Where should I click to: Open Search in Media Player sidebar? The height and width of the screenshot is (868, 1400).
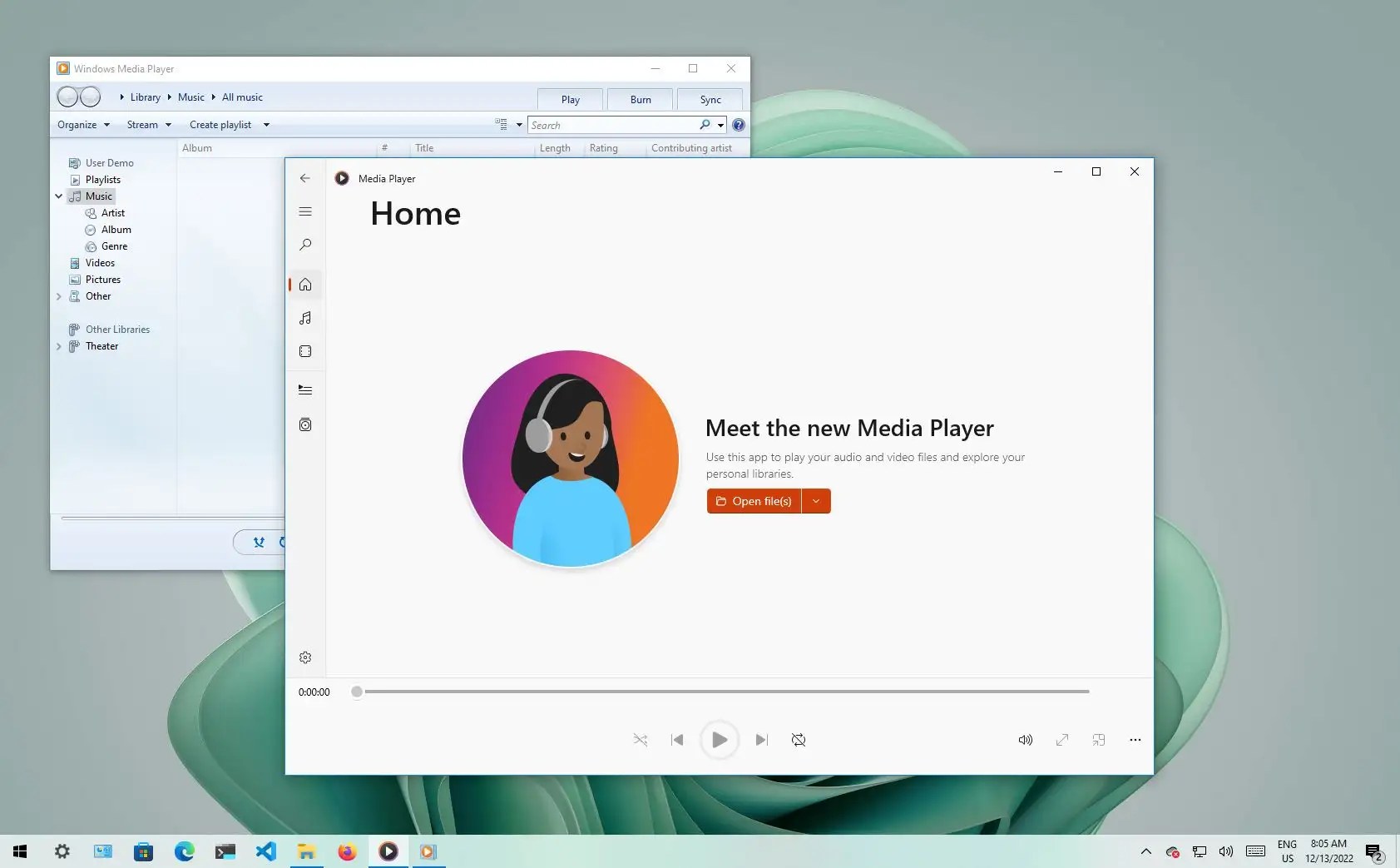[x=305, y=244]
